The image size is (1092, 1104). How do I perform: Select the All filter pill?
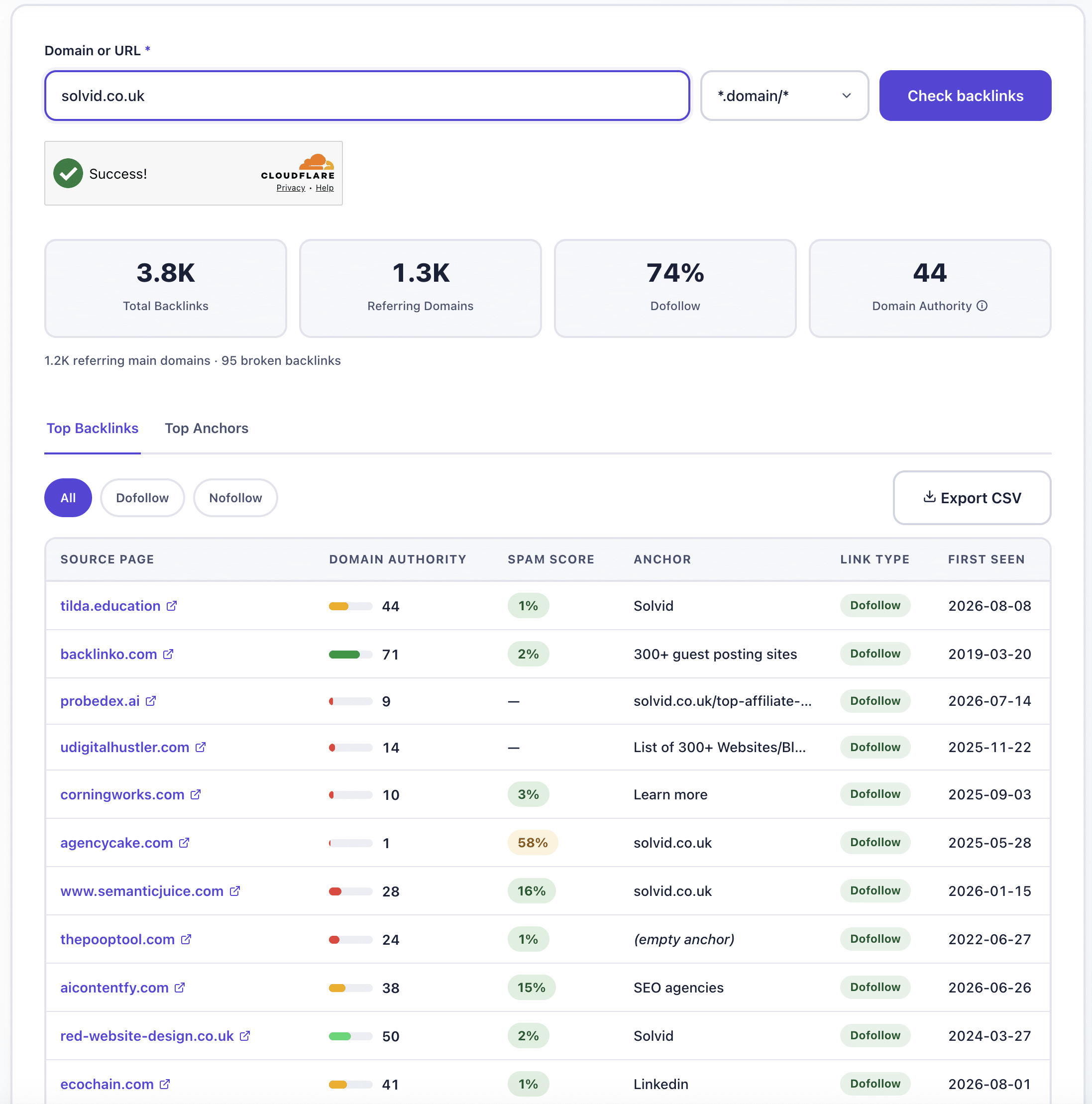[x=68, y=498]
